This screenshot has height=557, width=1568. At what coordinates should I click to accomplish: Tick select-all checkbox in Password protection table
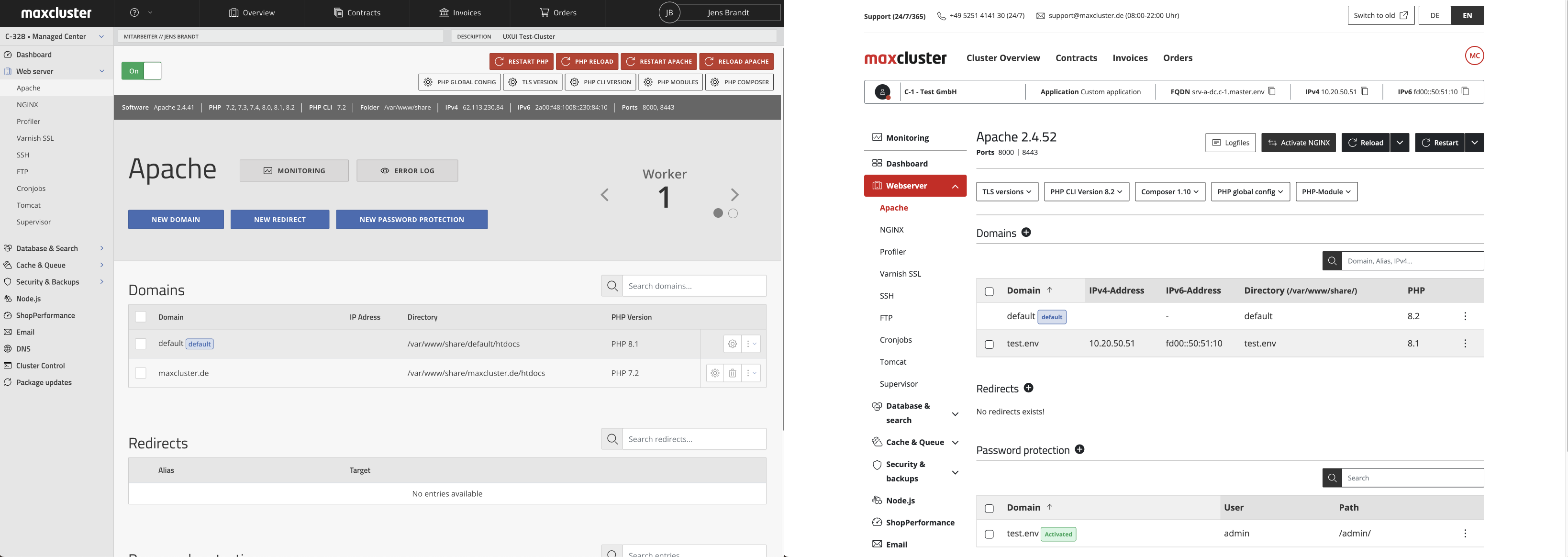989,508
